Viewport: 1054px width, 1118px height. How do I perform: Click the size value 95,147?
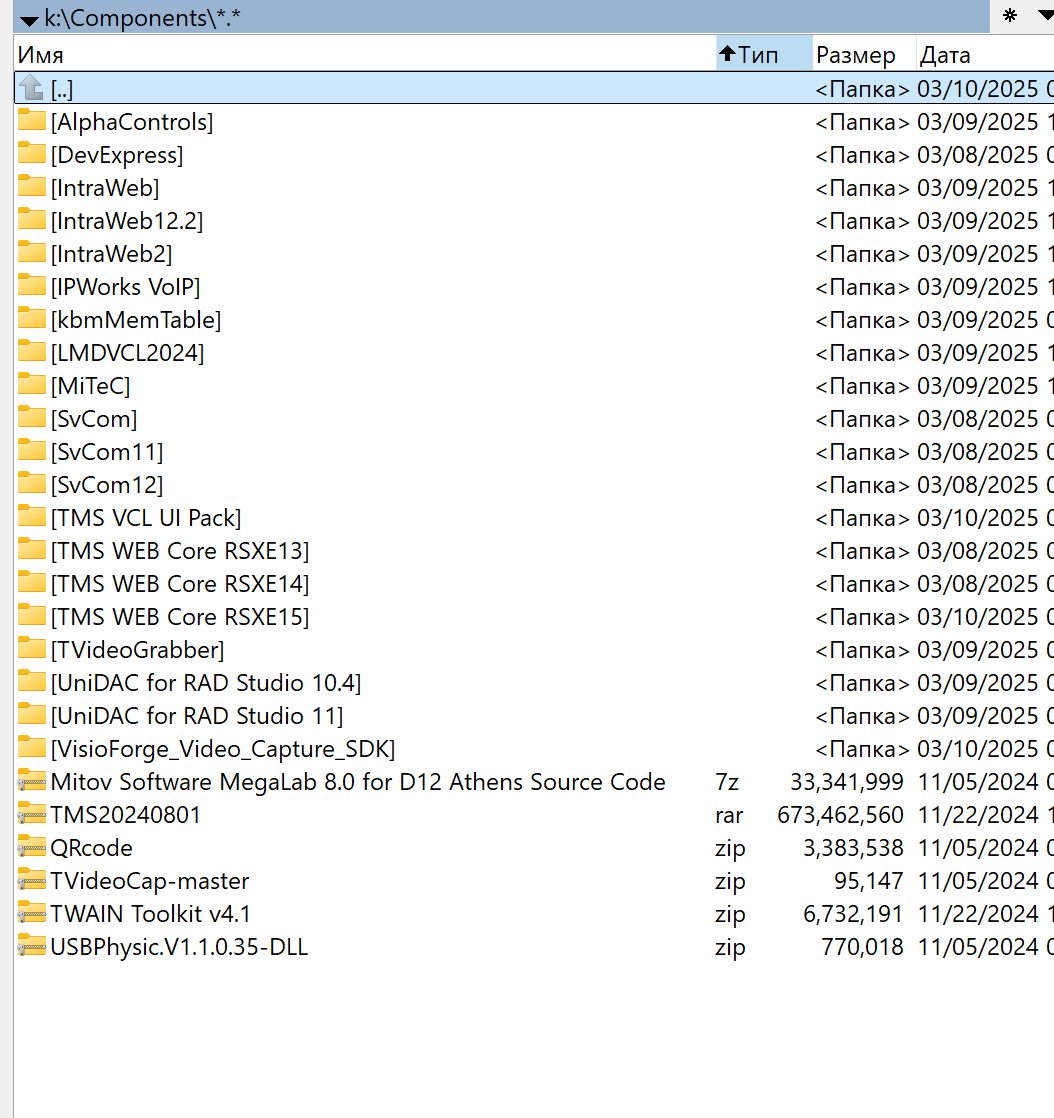(x=869, y=881)
